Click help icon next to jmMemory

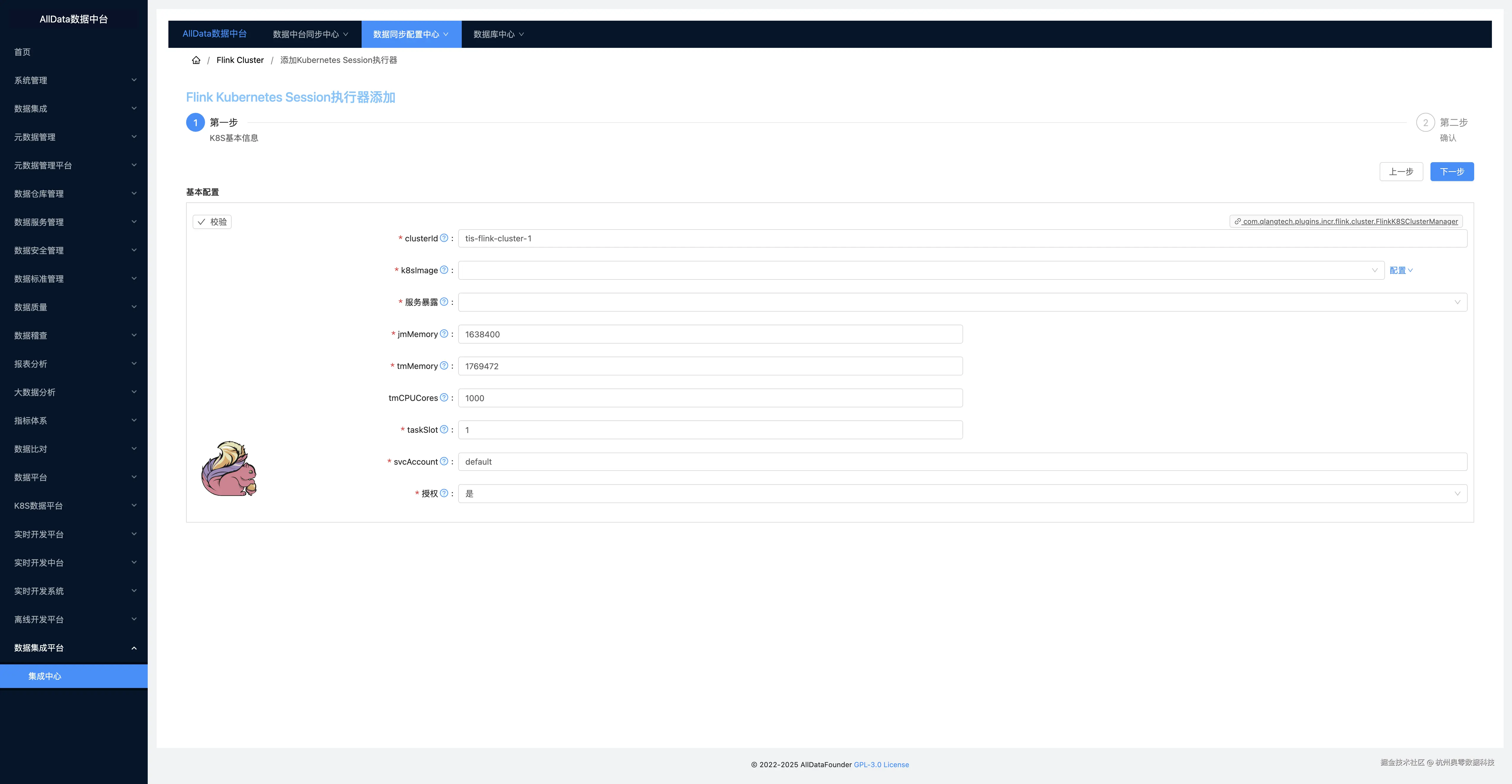444,333
